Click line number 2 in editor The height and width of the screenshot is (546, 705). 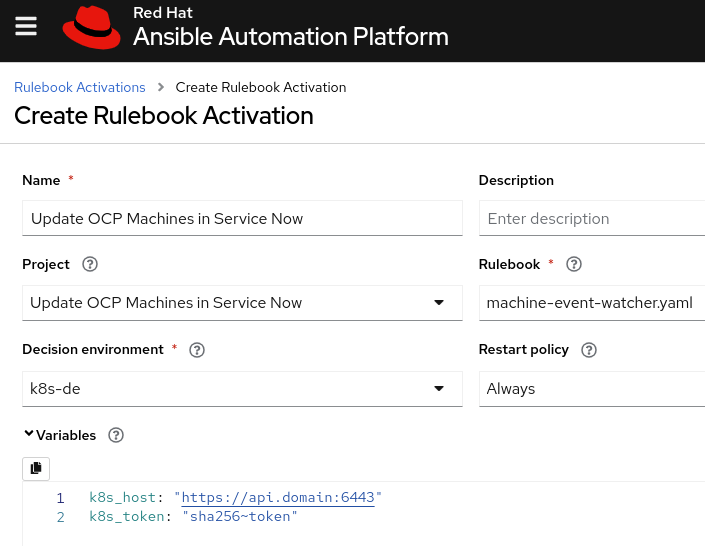click(x=60, y=517)
